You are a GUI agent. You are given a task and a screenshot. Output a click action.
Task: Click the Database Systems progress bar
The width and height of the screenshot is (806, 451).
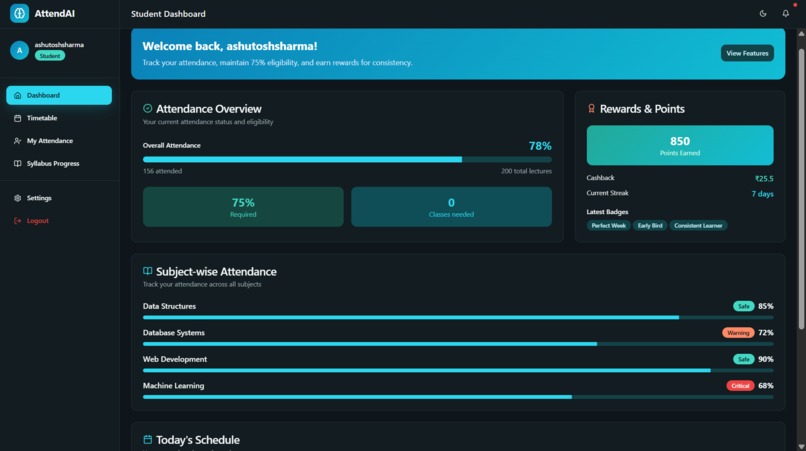pos(458,344)
